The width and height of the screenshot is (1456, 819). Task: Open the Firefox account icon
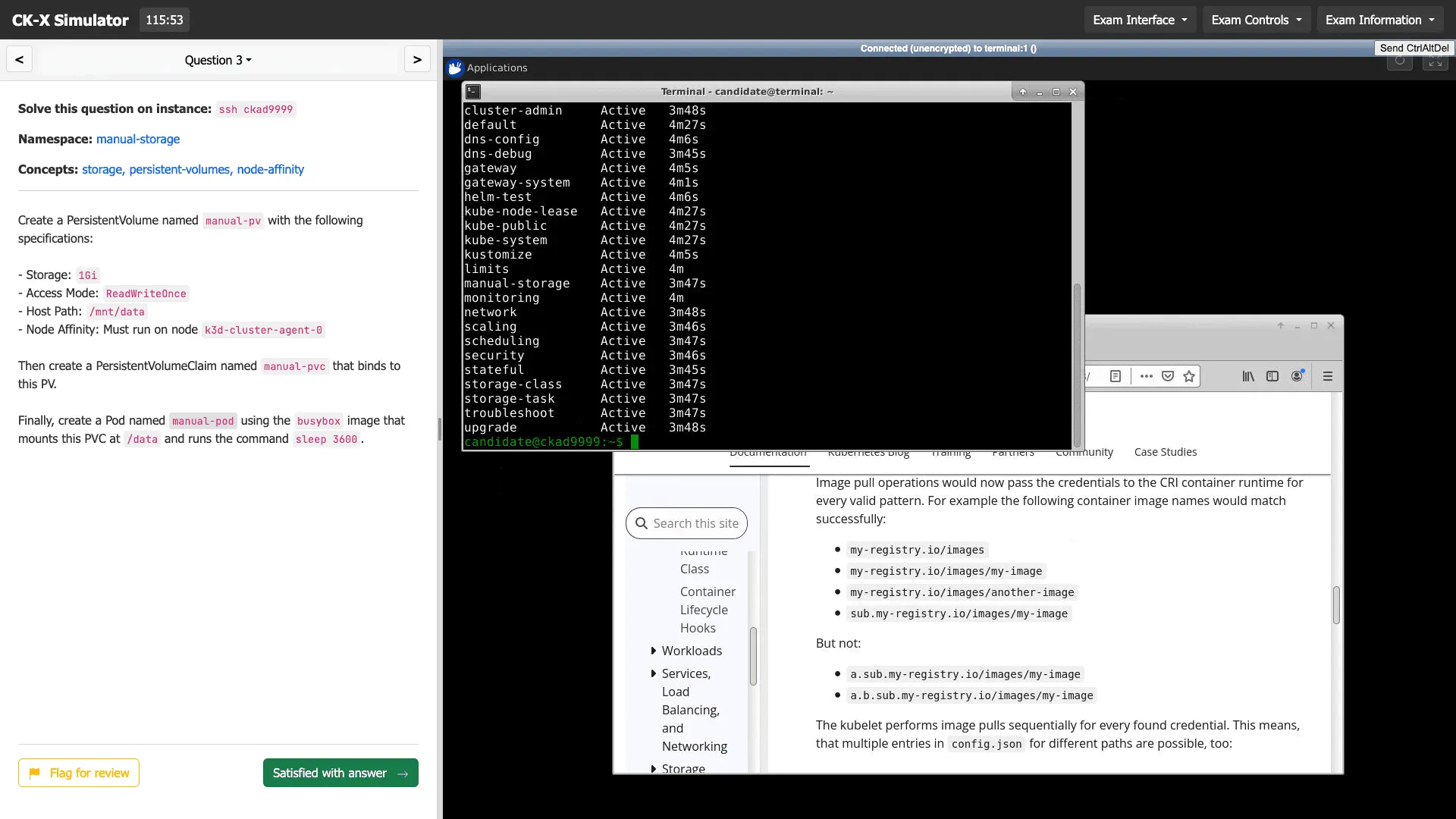point(1298,375)
